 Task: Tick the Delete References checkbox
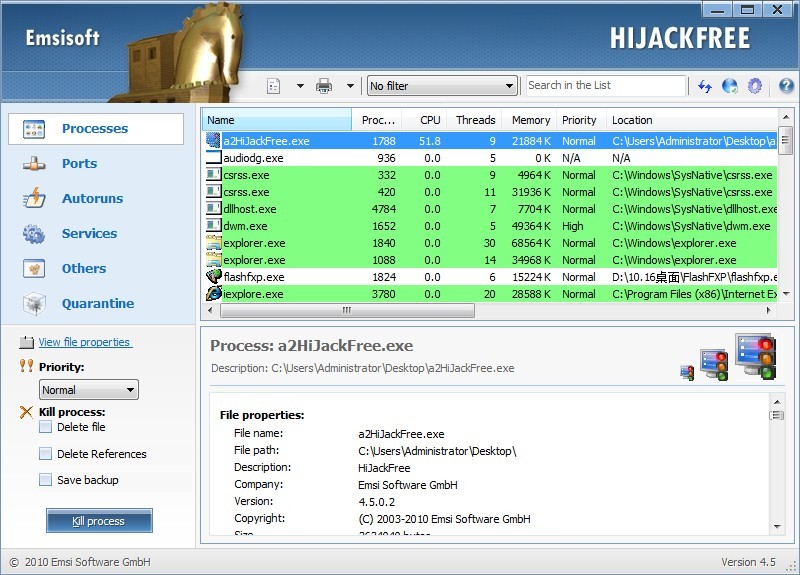[45, 454]
